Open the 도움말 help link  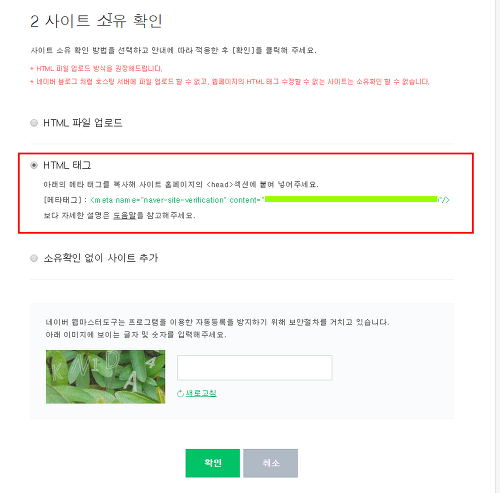125,216
